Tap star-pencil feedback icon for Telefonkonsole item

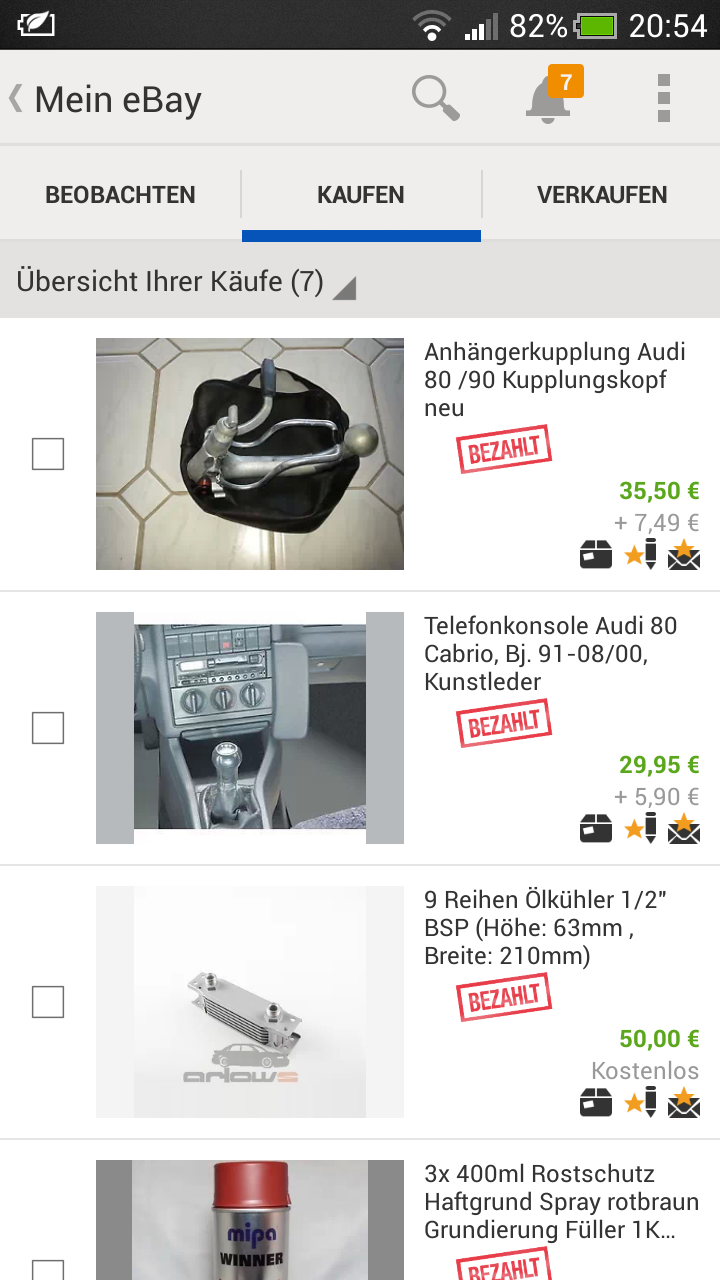point(641,828)
